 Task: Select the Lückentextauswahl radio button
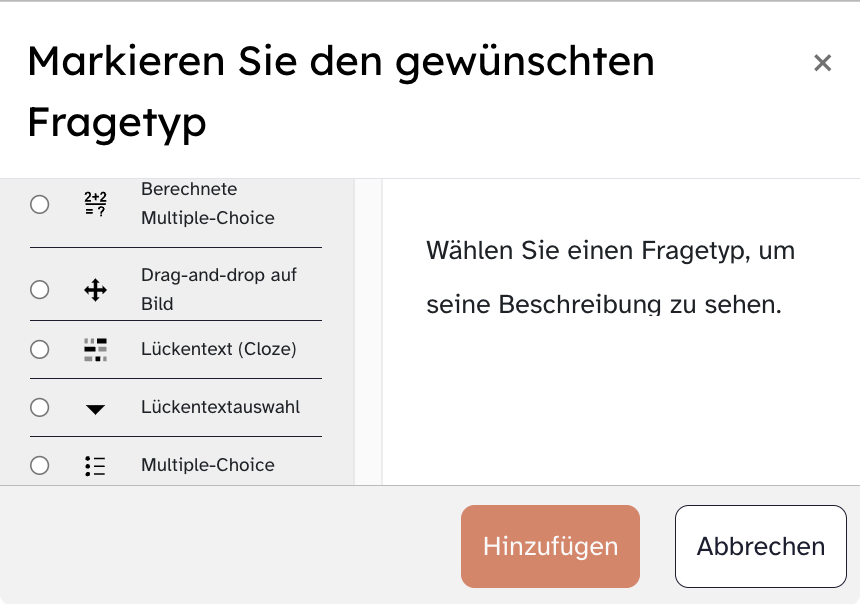(x=39, y=408)
